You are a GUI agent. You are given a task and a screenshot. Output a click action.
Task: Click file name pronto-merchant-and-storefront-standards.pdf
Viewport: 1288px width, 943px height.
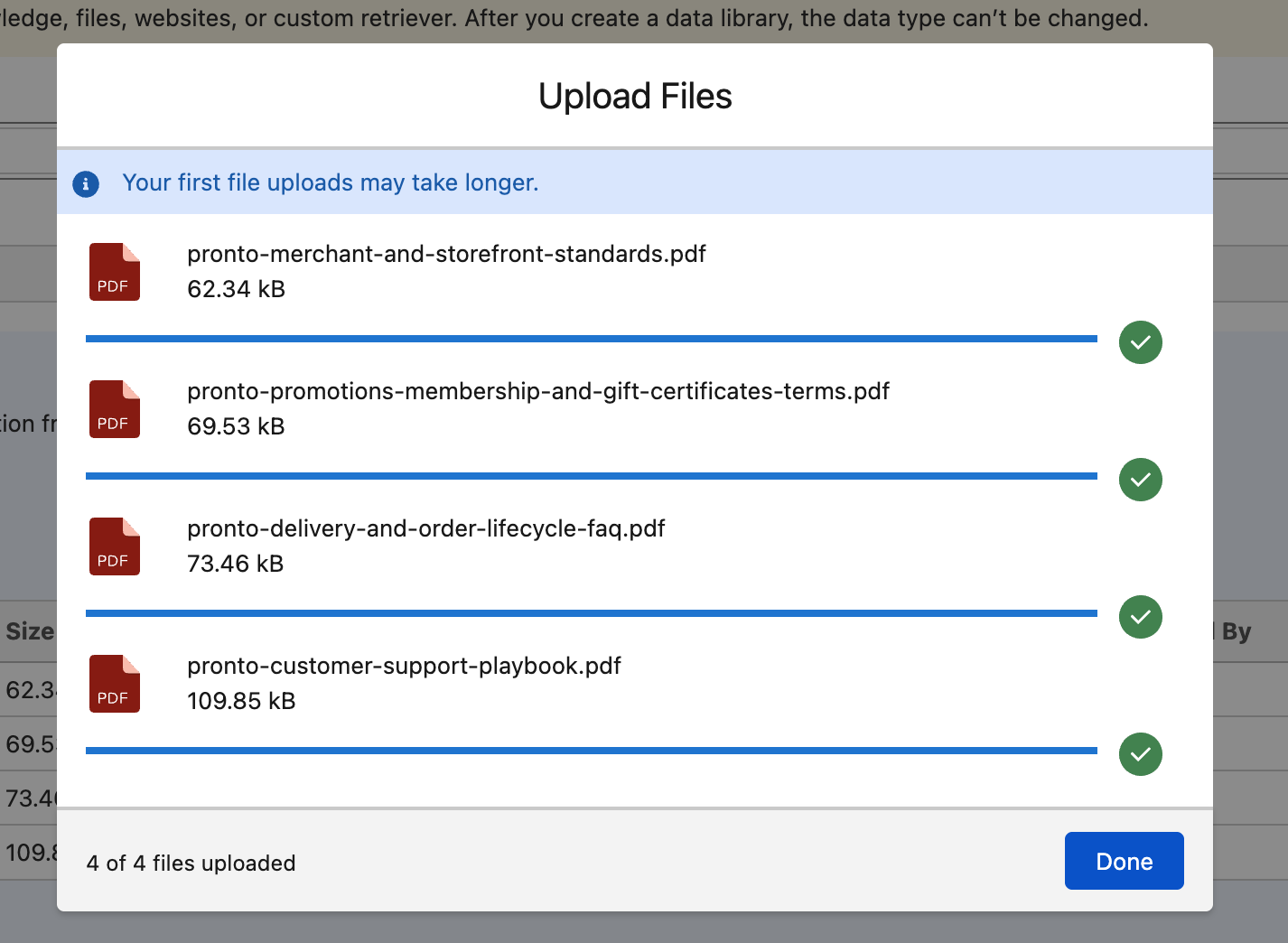pos(446,254)
